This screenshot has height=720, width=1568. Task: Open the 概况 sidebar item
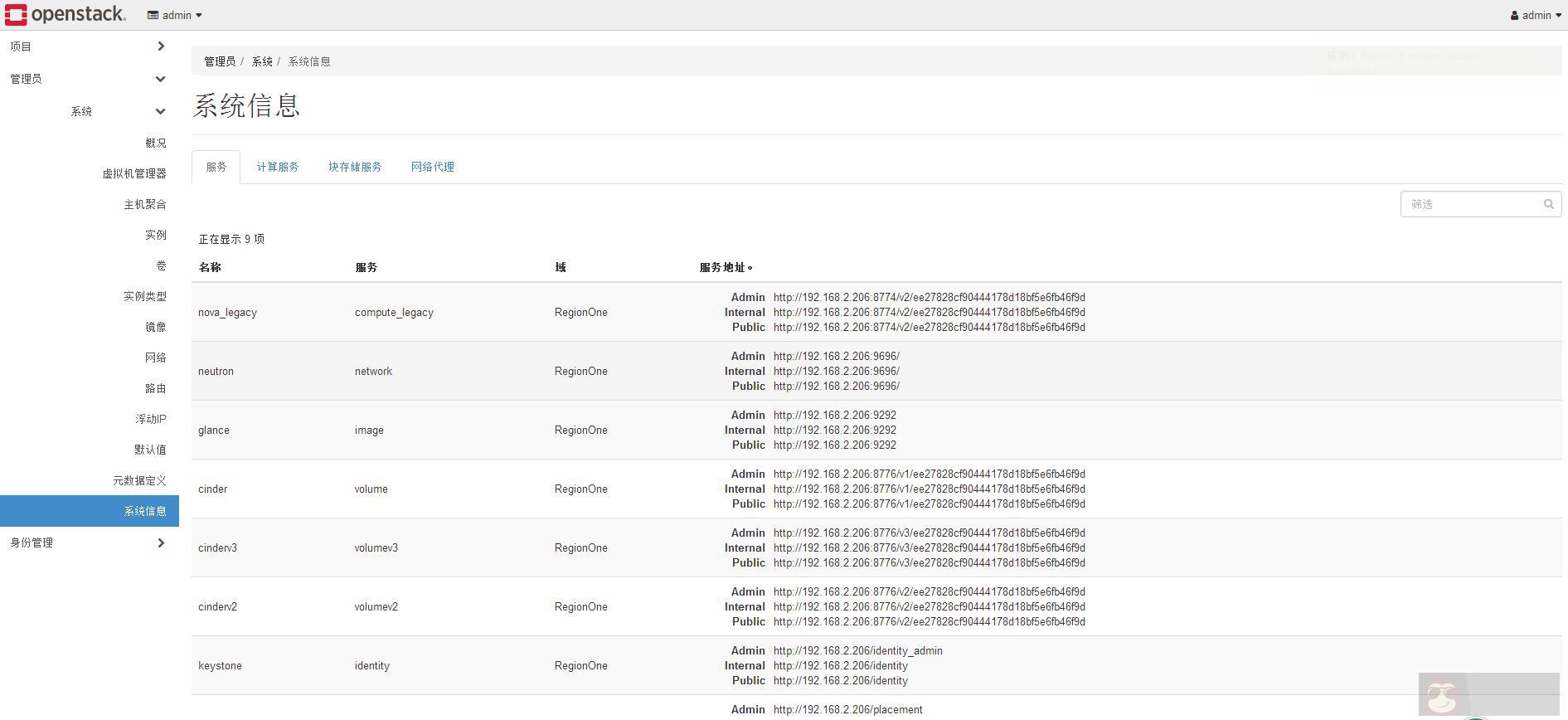pyautogui.click(x=156, y=143)
